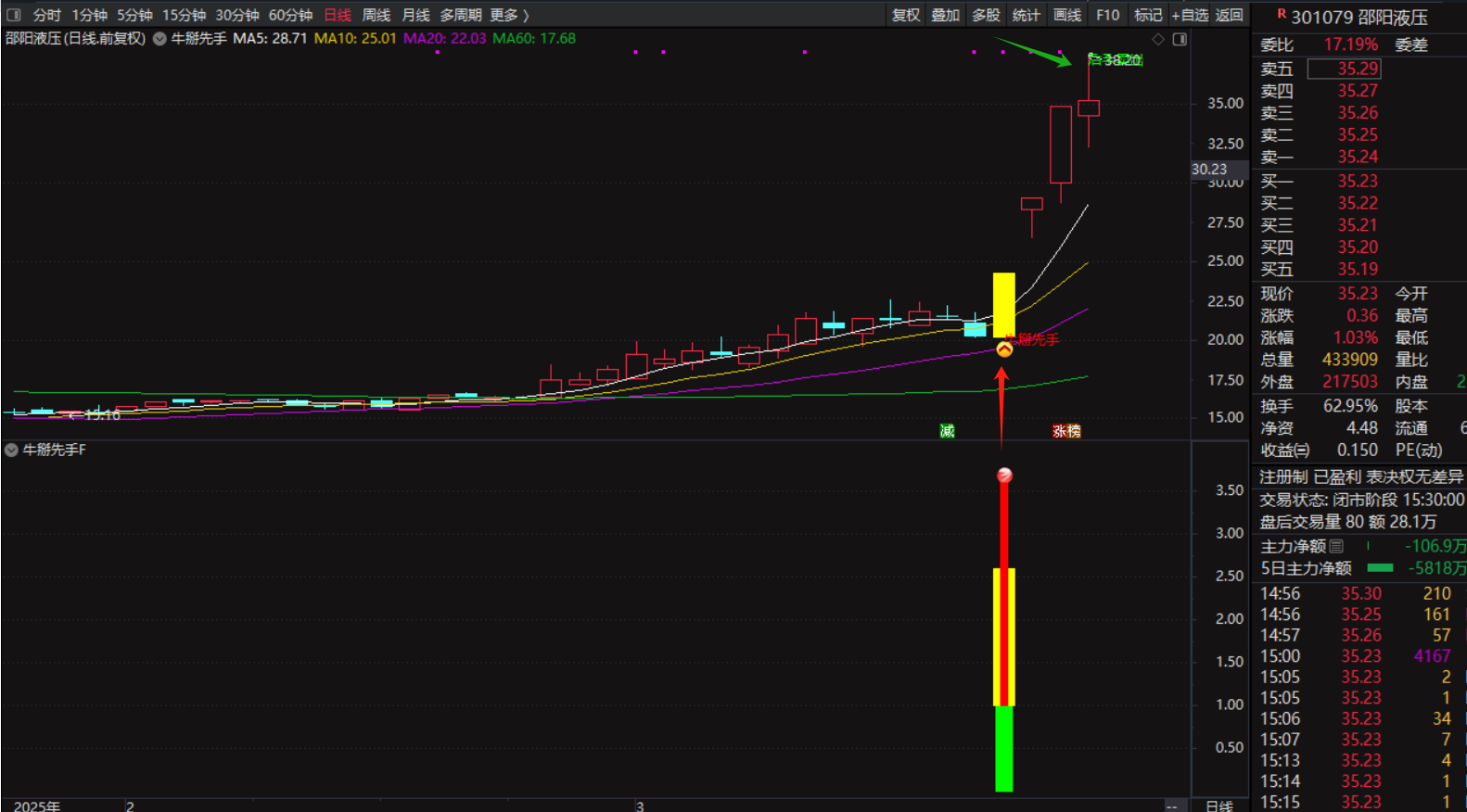Click the 统计 statistics tool
Viewport: 1467px width, 812px height.
[x=1026, y=15]
